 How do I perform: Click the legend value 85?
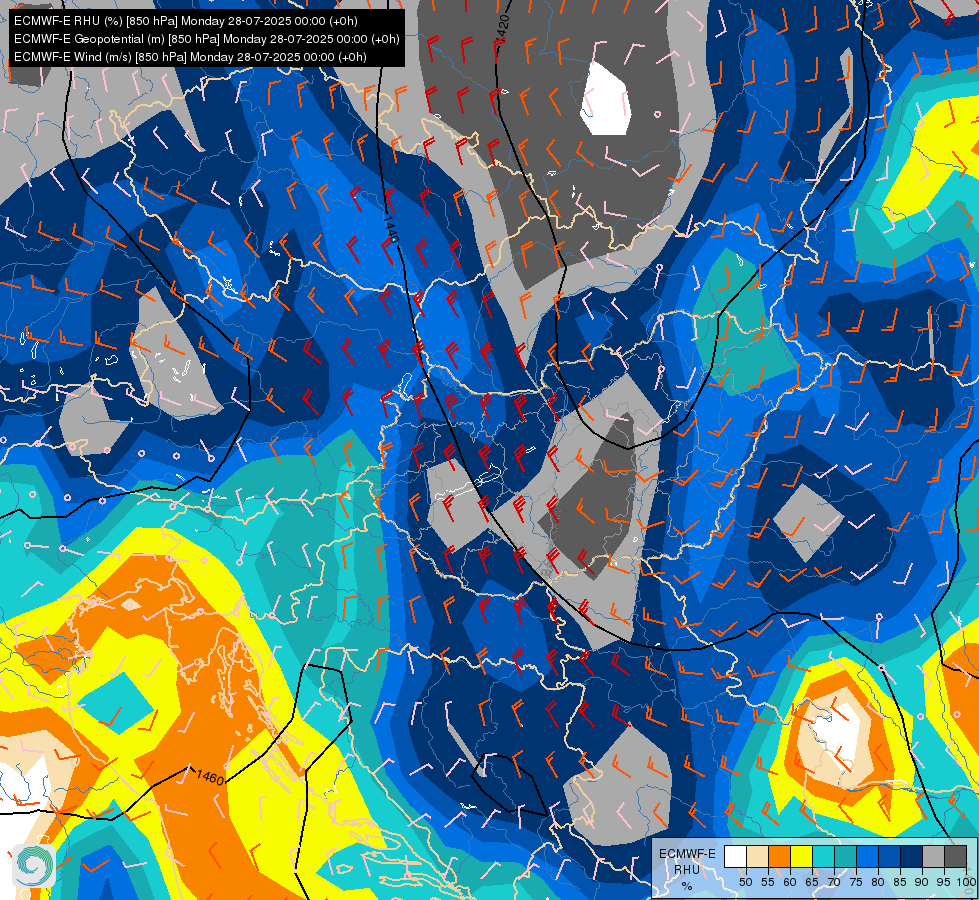(x=900, y=882)
